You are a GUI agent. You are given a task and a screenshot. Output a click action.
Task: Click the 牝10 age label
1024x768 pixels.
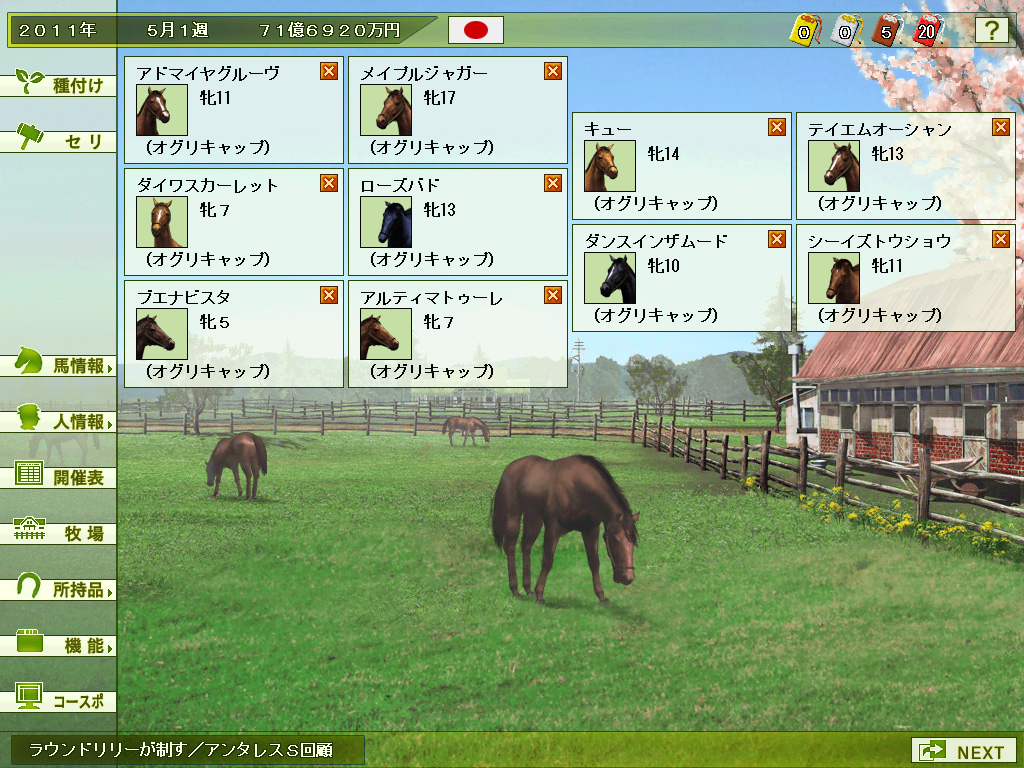pos(664,266)
